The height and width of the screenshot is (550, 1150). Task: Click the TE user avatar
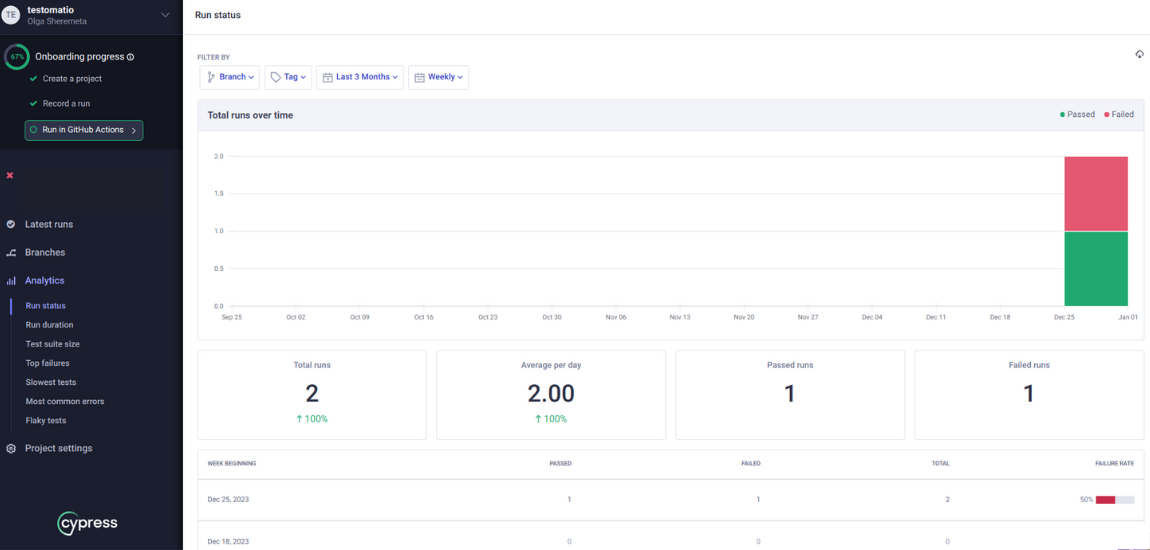[x=12, y=15]
